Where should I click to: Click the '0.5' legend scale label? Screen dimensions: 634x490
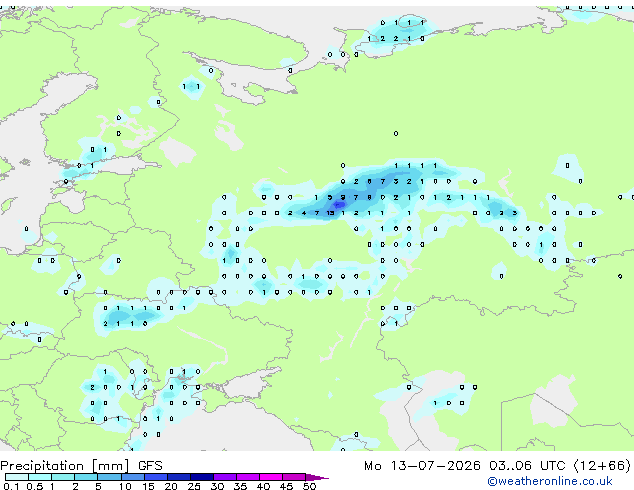pos(34,486)
